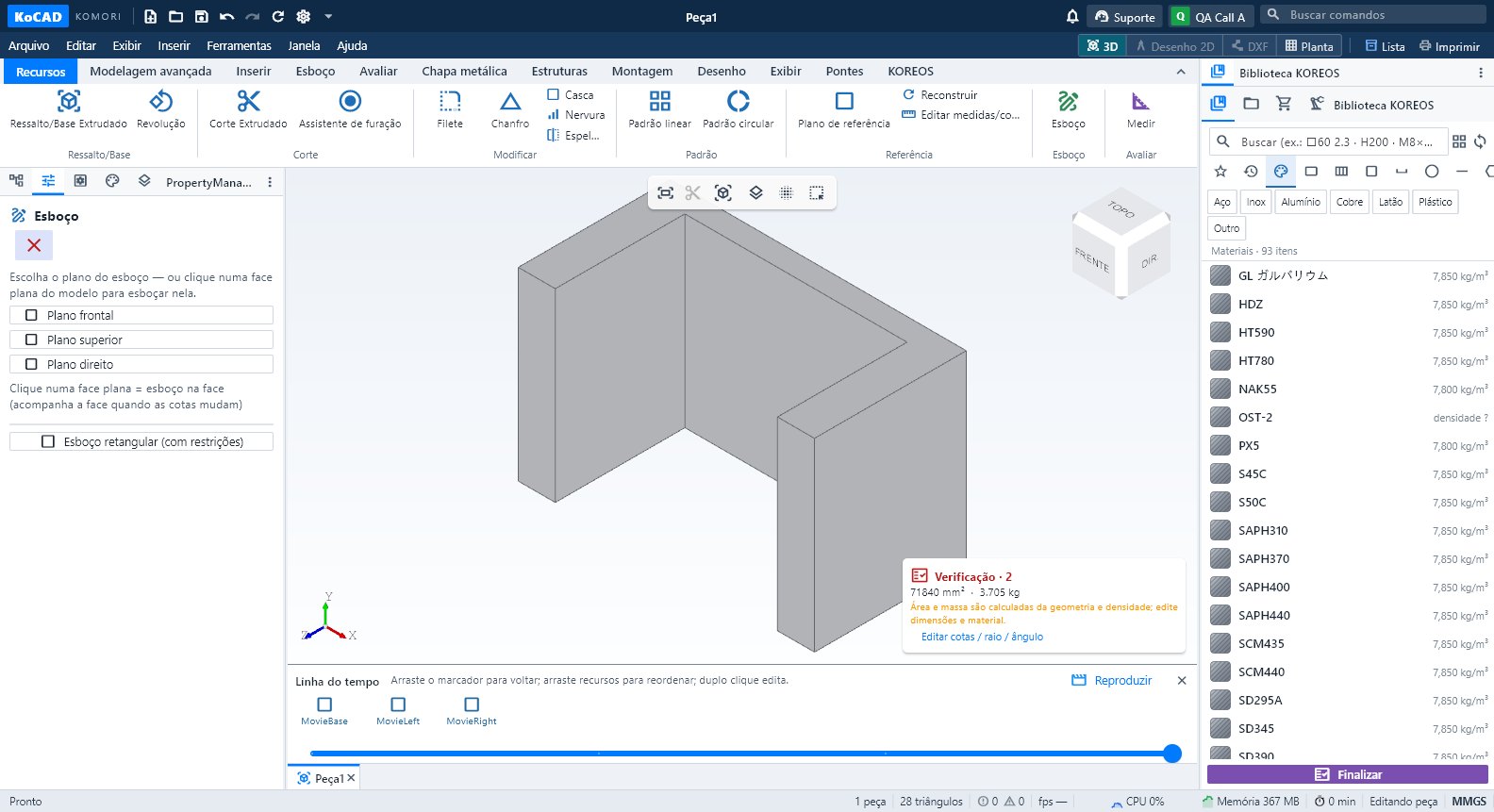Open the Ferramentas menu
The height and width of the screenshot is (812, 1494).
tap(239, 45)
